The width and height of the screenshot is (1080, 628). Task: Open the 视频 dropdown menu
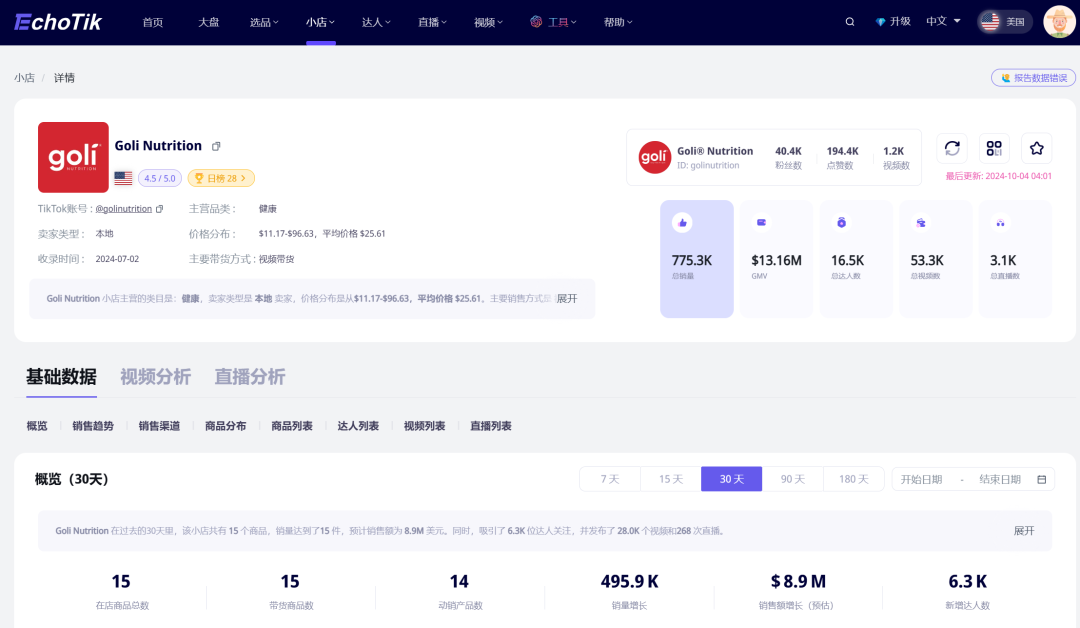coord(488,22)
